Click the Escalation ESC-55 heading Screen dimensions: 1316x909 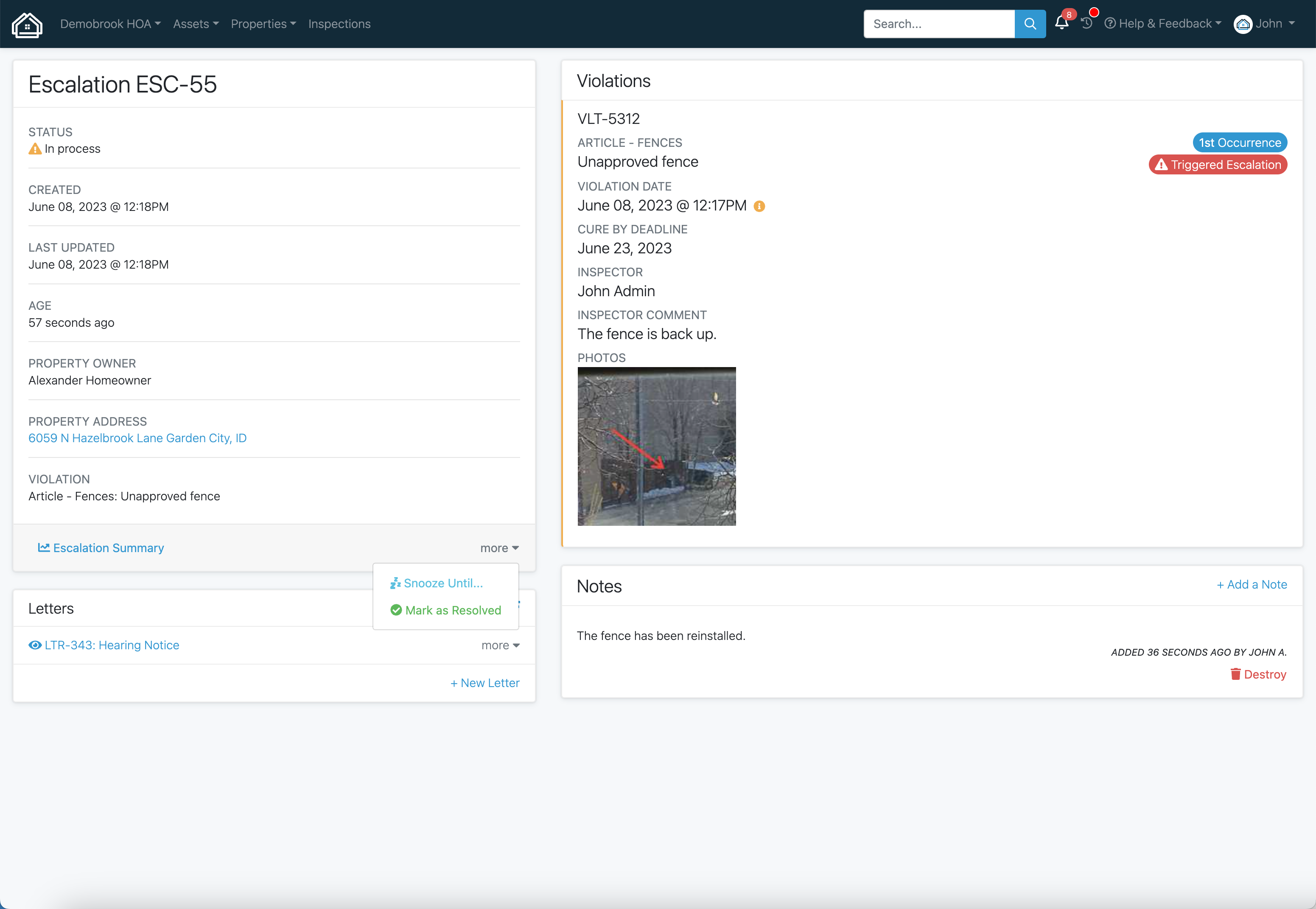tap(122, 84)
